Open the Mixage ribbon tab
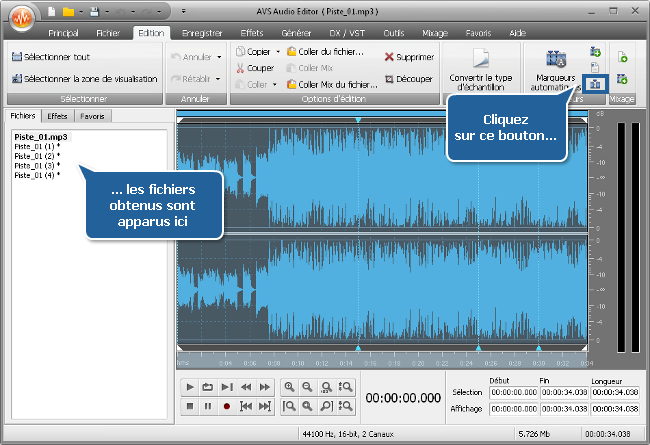The height and width of the screenshot is (445, 650). pos(435,33)
